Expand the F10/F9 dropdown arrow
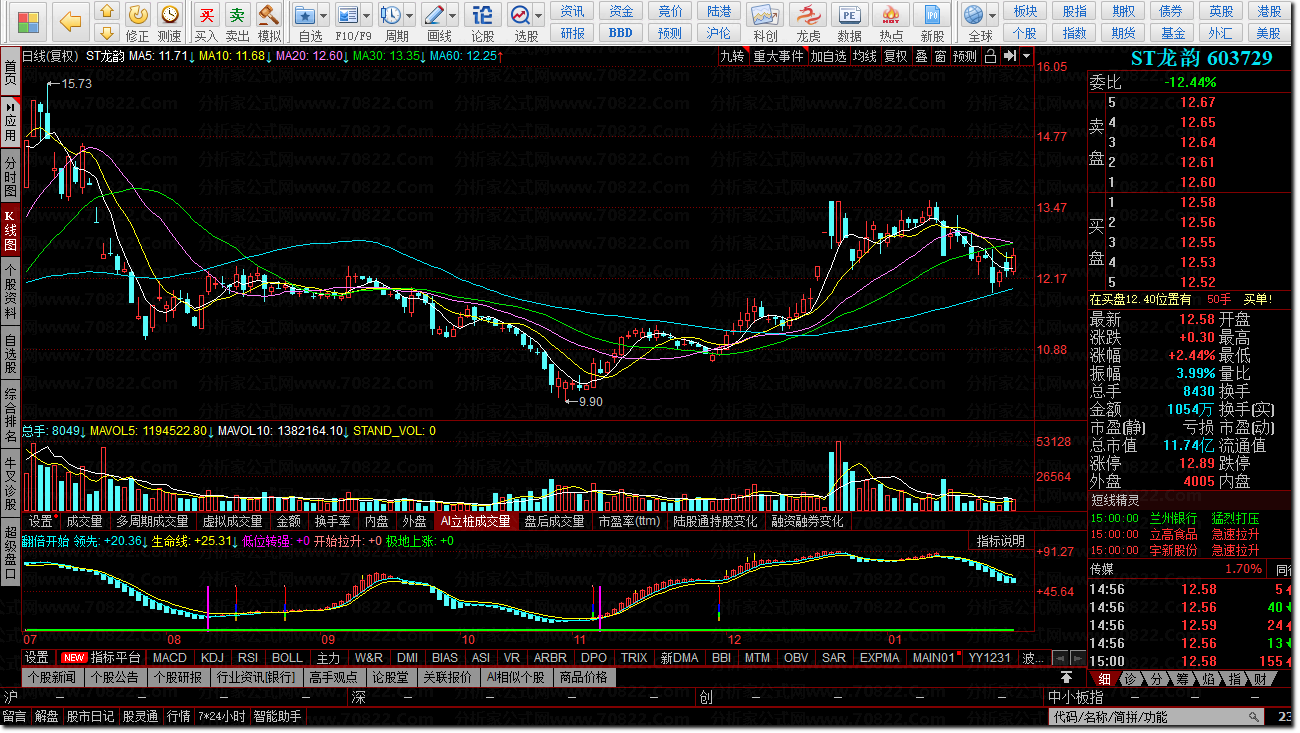1300x733 pixels. 367,16
